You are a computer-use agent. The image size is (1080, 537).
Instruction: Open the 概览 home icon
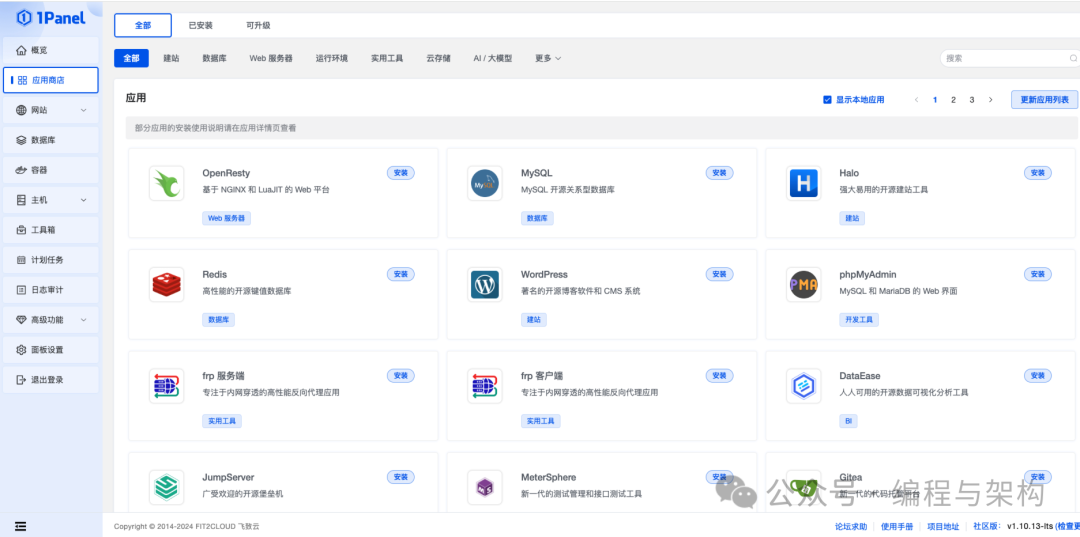coord(21,50)
